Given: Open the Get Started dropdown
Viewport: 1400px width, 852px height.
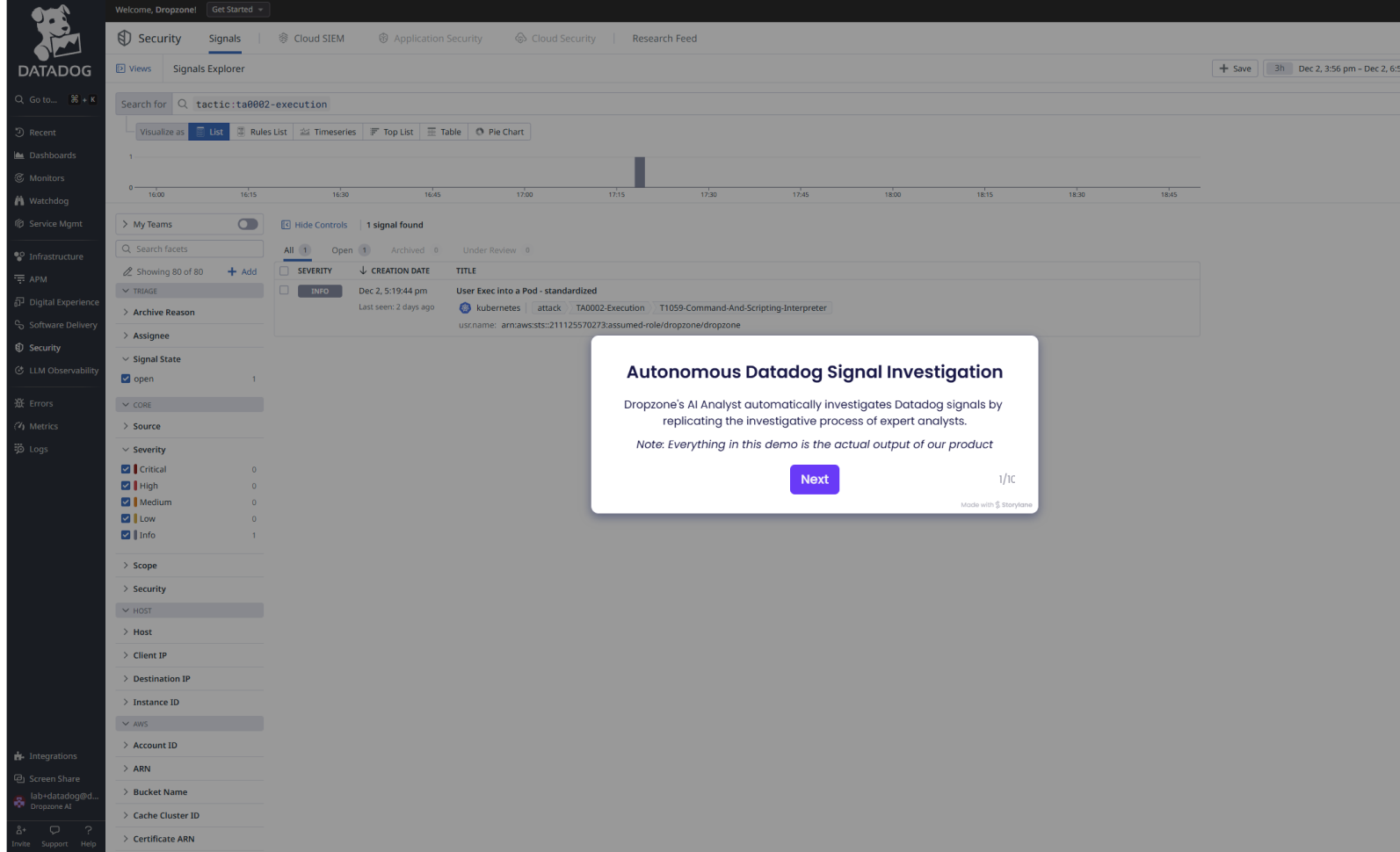Looking at the screenshot, I should click(x=237, y=10).
